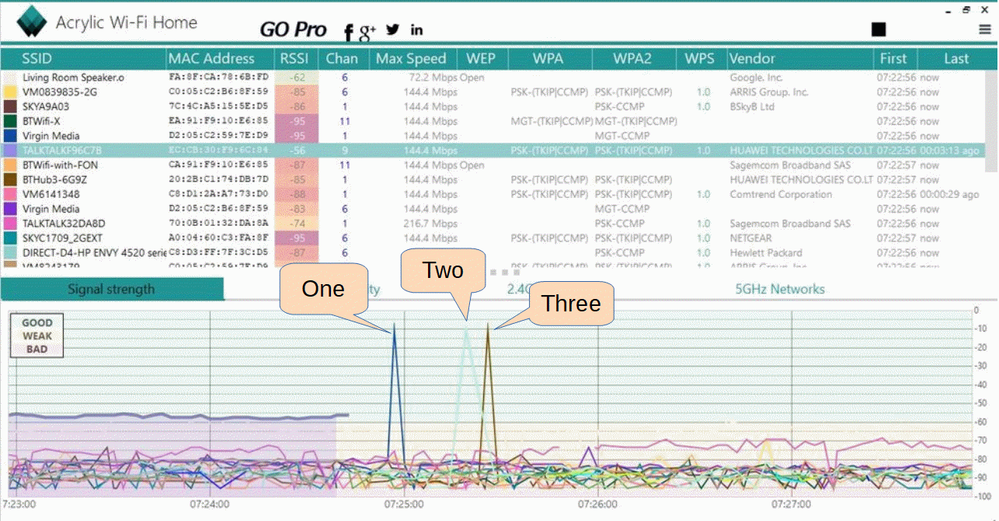Open the Google Plus icon
999x521 pixels.
click(368, 31)
